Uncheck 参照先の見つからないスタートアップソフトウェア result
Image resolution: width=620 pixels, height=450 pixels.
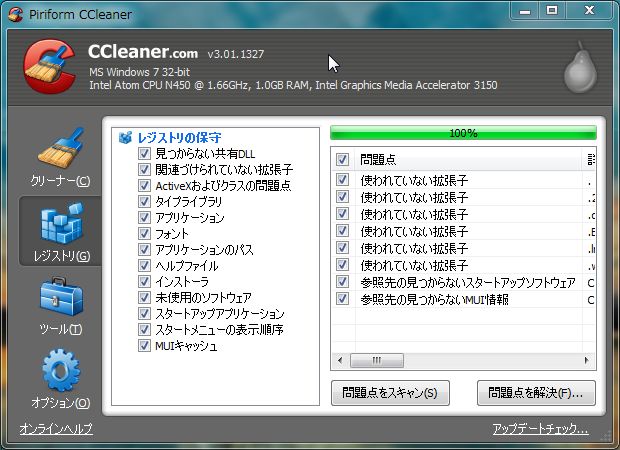pyautogui.click(x=342, y=282)
